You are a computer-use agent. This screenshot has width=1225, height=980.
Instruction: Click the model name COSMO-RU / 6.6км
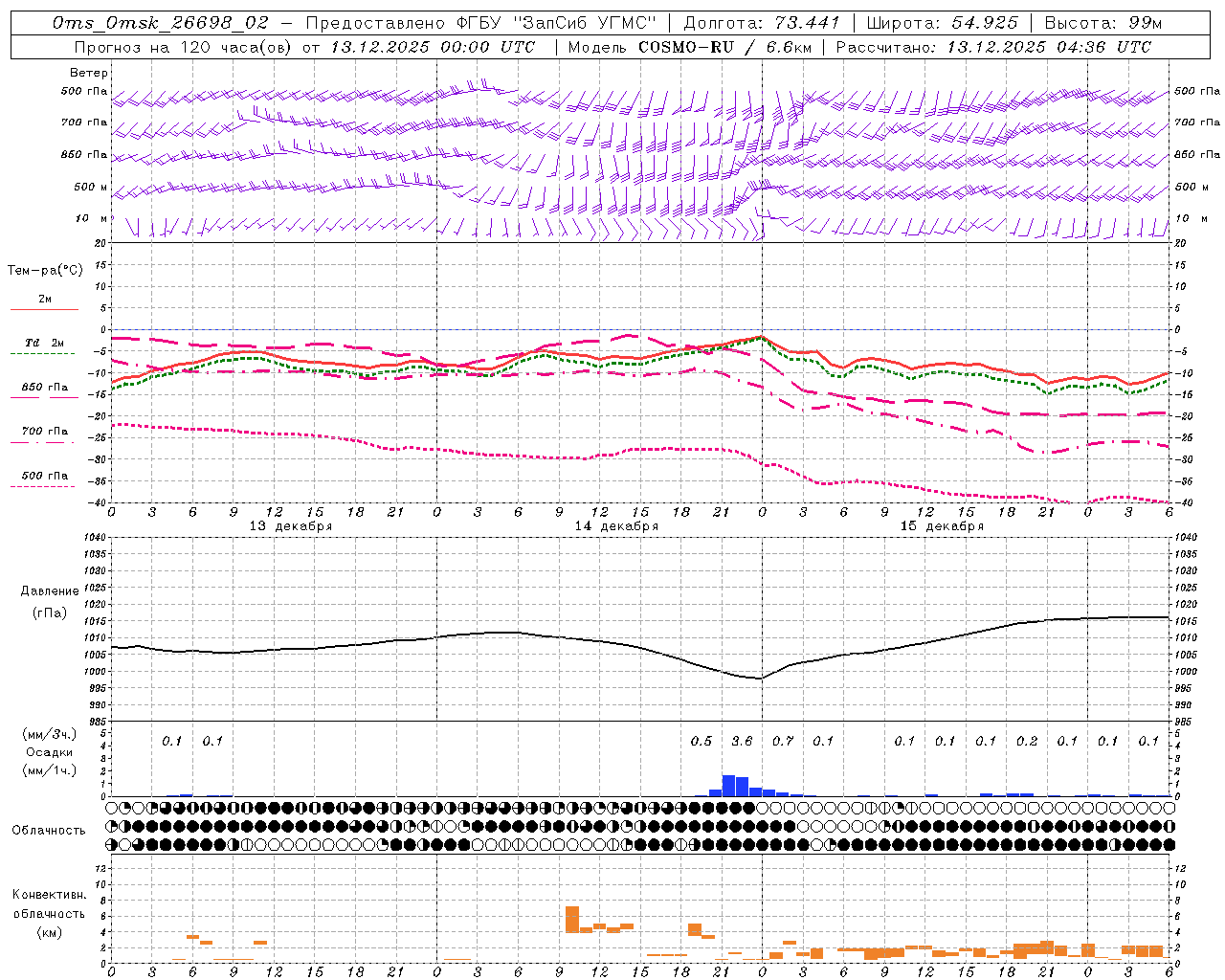pos(725,46)
